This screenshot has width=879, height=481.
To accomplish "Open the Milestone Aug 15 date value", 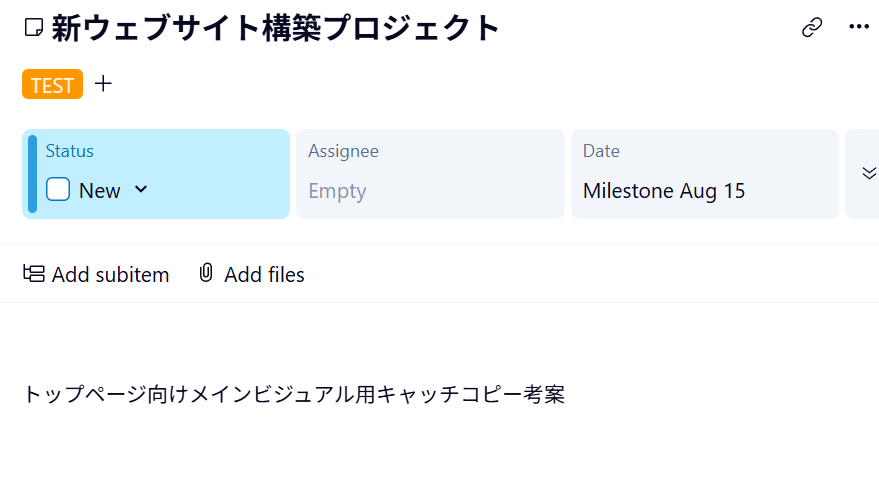I will (x=664, y=191).
